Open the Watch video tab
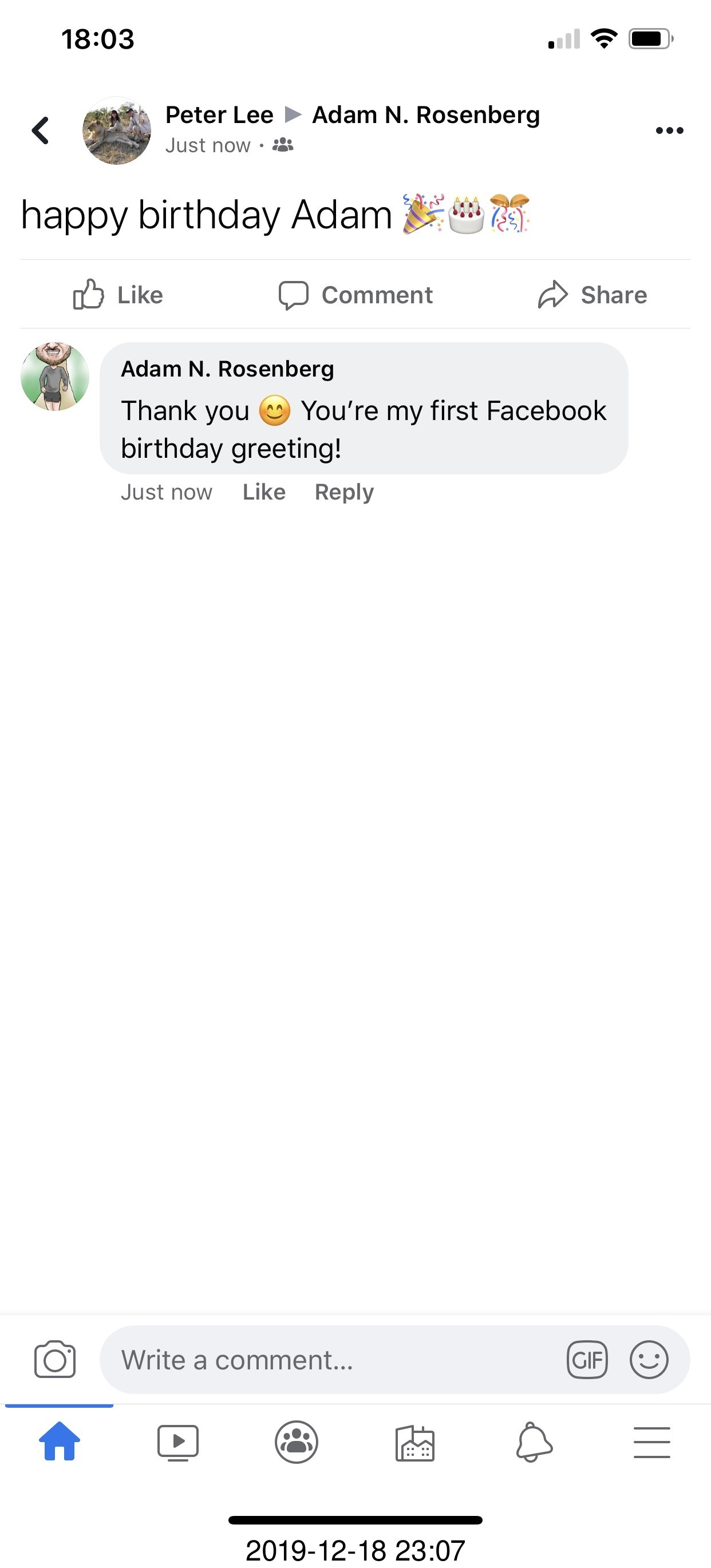This screenshot has height=1568, width=711. 177,1442
